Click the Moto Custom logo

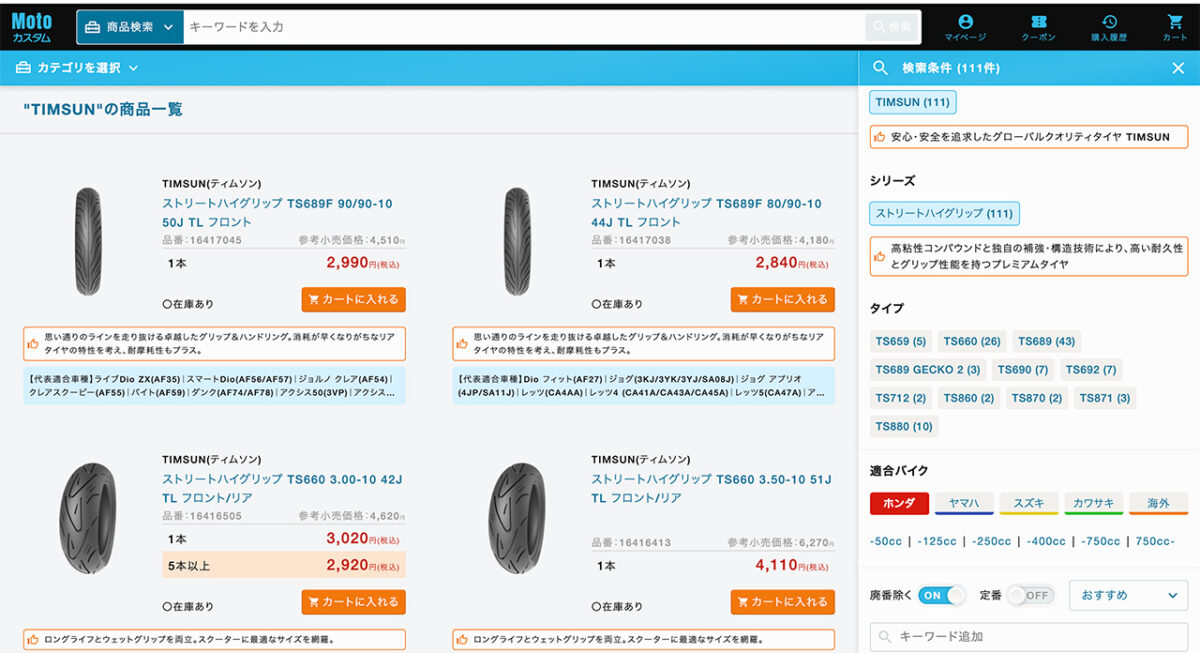click(x=32, y=27)
